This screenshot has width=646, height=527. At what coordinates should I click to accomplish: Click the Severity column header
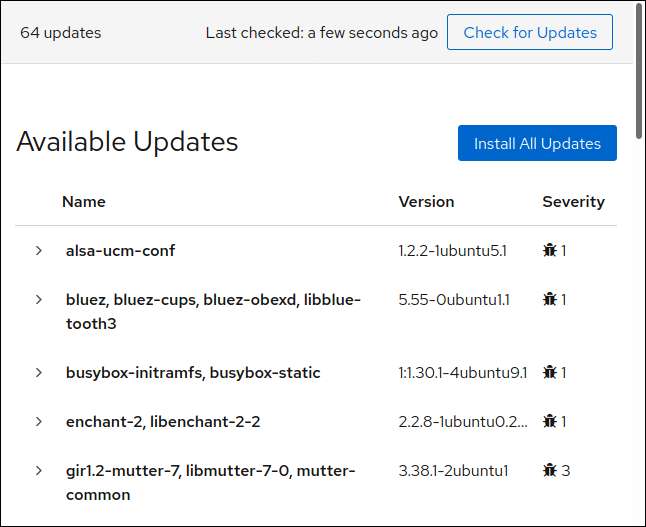coord(573,202)
